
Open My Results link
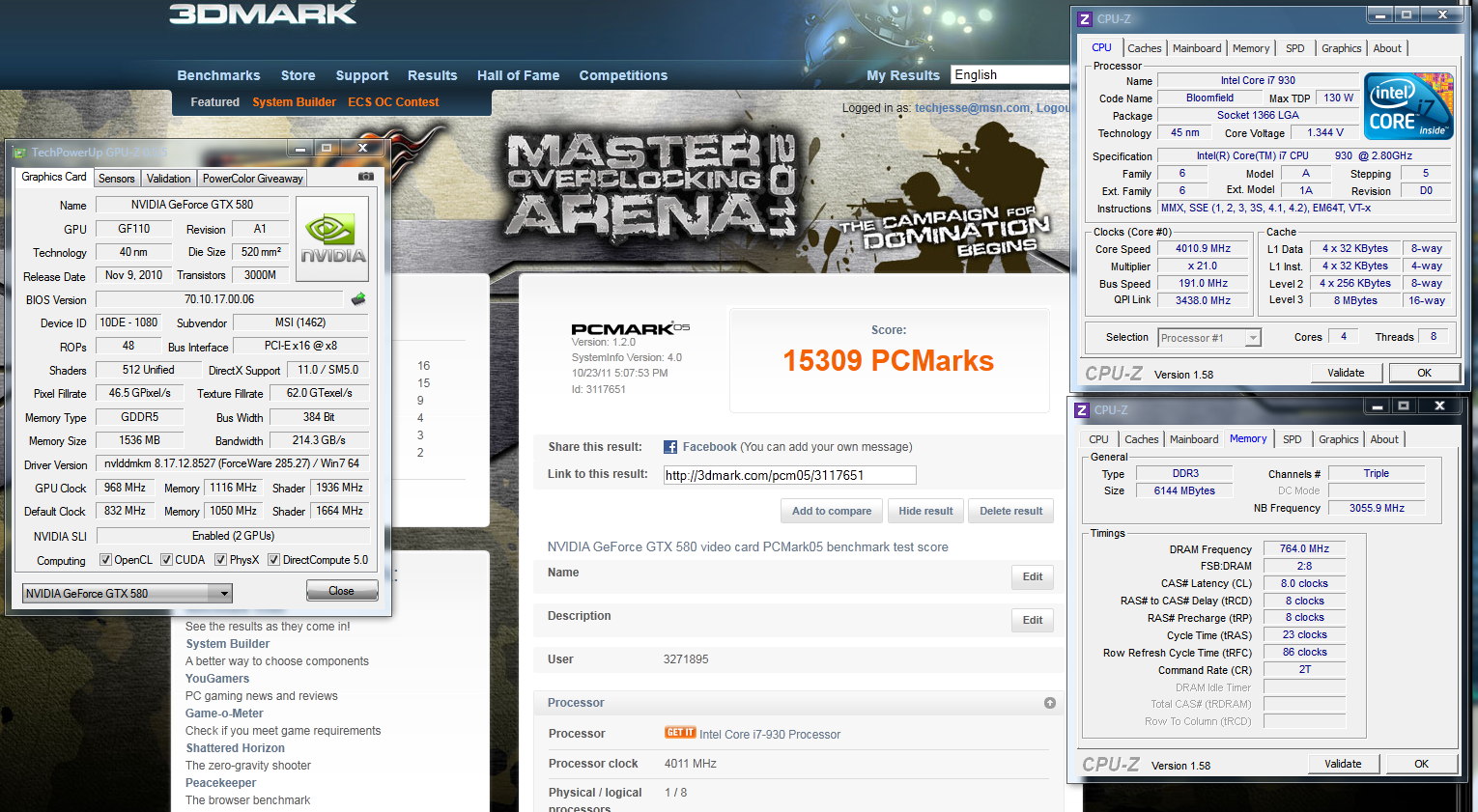tap(903, 75)
